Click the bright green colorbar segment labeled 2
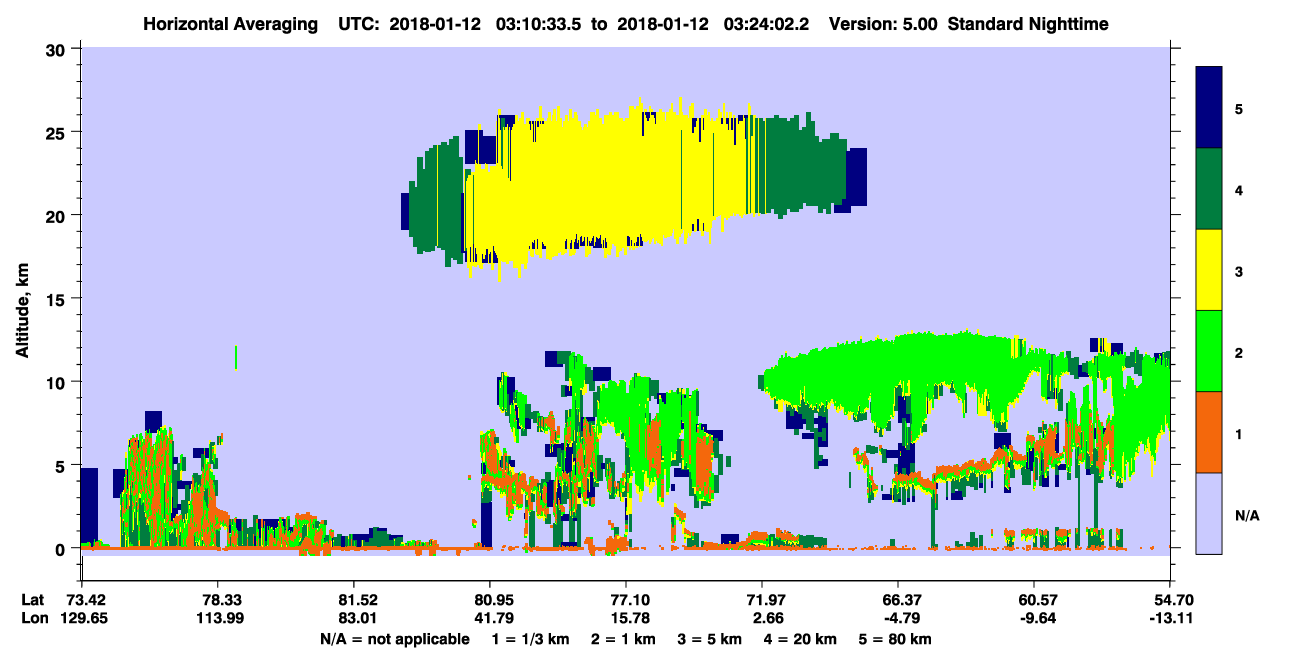Screen dimensions: 1300x667 1209,350
